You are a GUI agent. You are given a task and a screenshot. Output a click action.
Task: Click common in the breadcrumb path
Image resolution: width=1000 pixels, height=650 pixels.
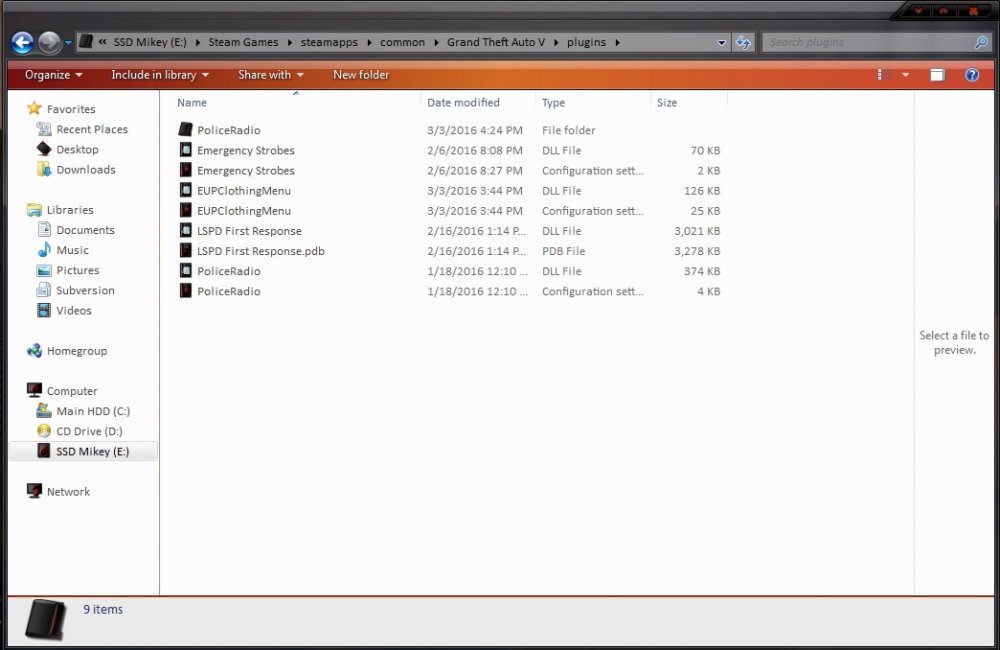click(x=402, y=42)
